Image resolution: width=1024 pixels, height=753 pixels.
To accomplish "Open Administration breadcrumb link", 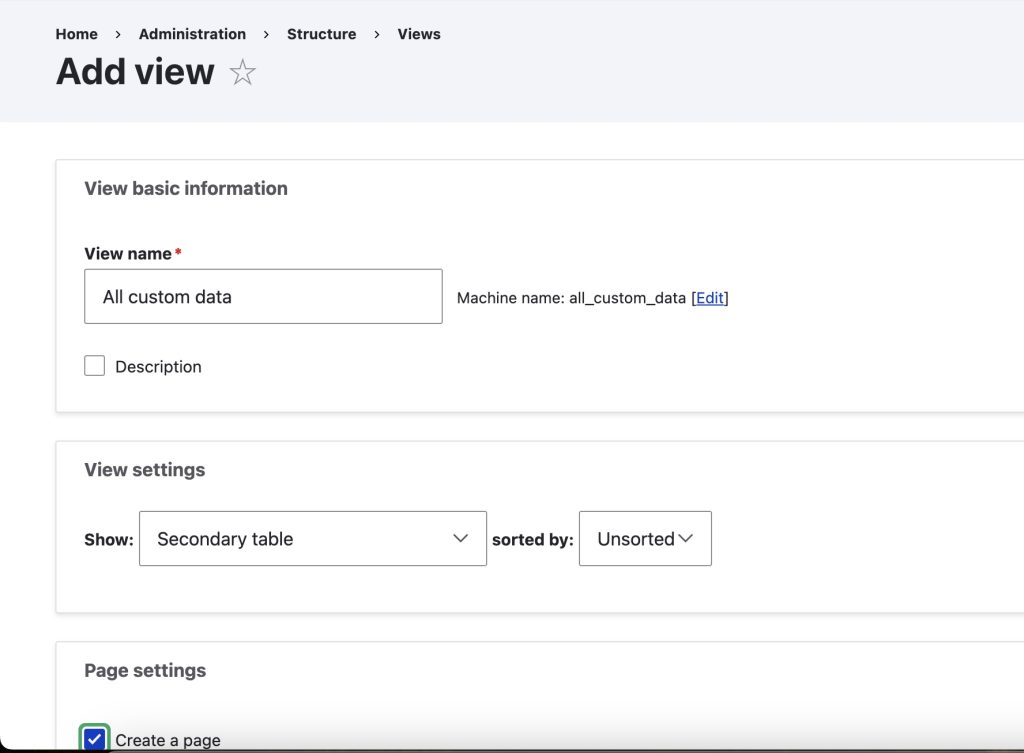I will click(192, 34).
